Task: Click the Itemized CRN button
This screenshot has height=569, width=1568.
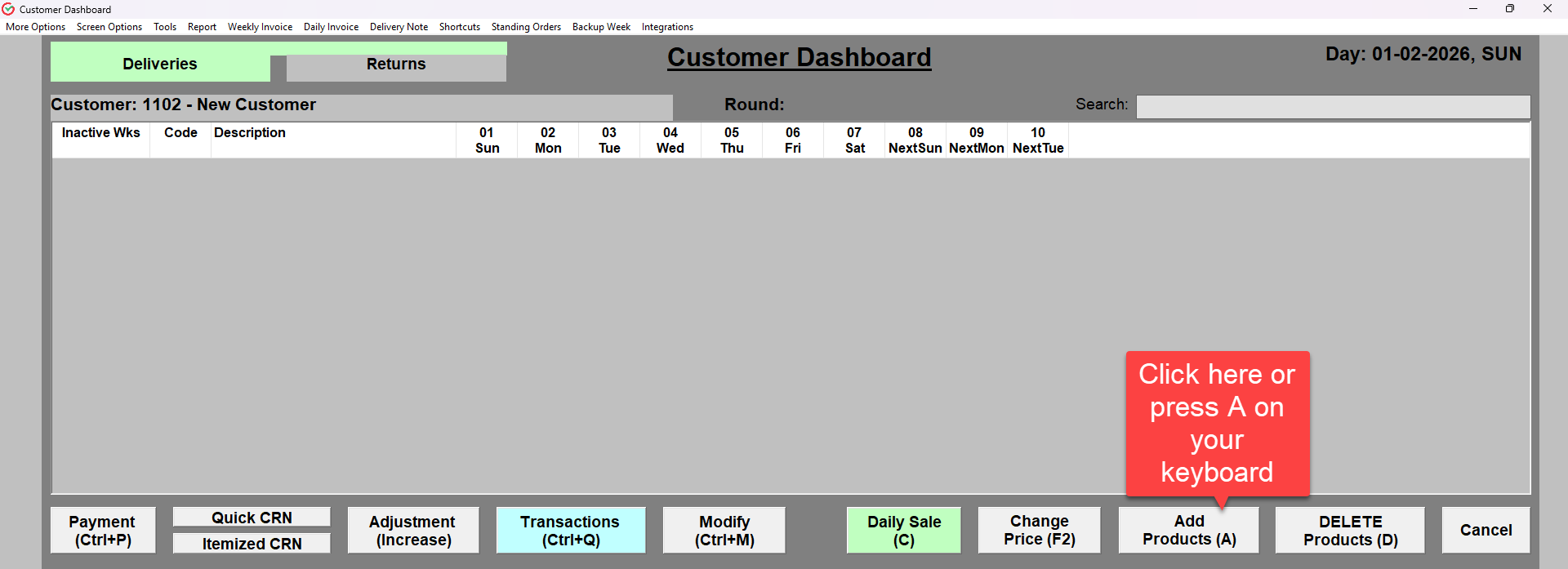Action: [x=252, y=544]
